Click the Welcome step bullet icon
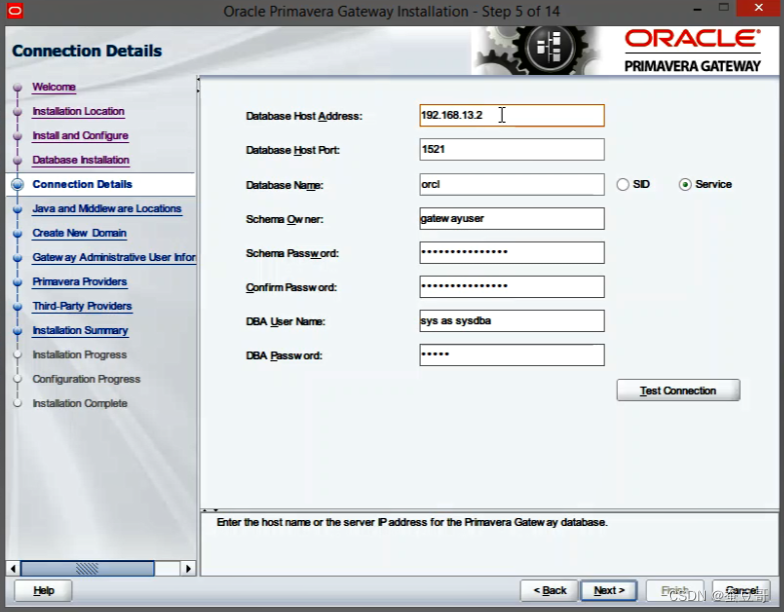 [17, 87]
